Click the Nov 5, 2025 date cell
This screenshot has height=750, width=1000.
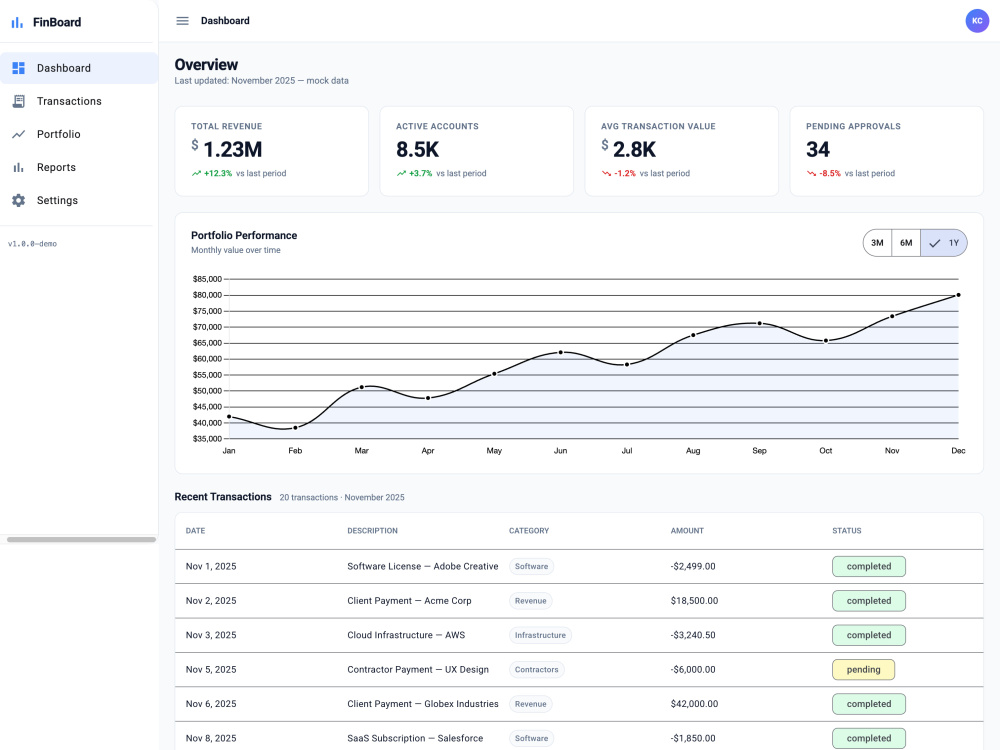[211, 670]
